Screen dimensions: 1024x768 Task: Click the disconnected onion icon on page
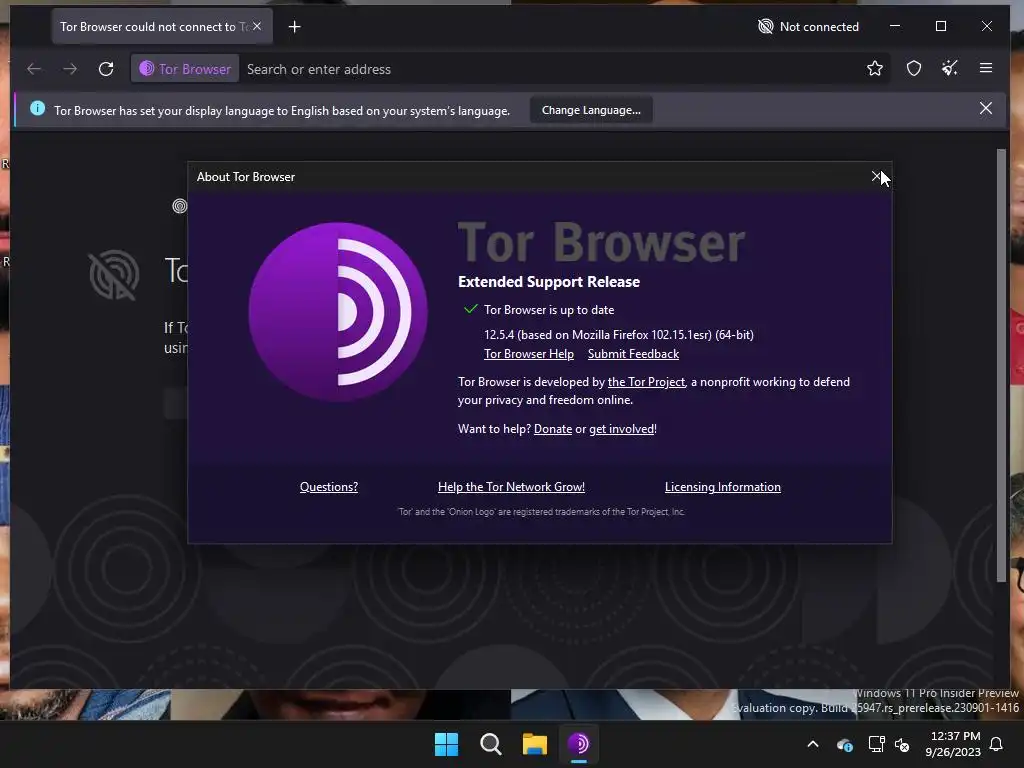(114, 275)
